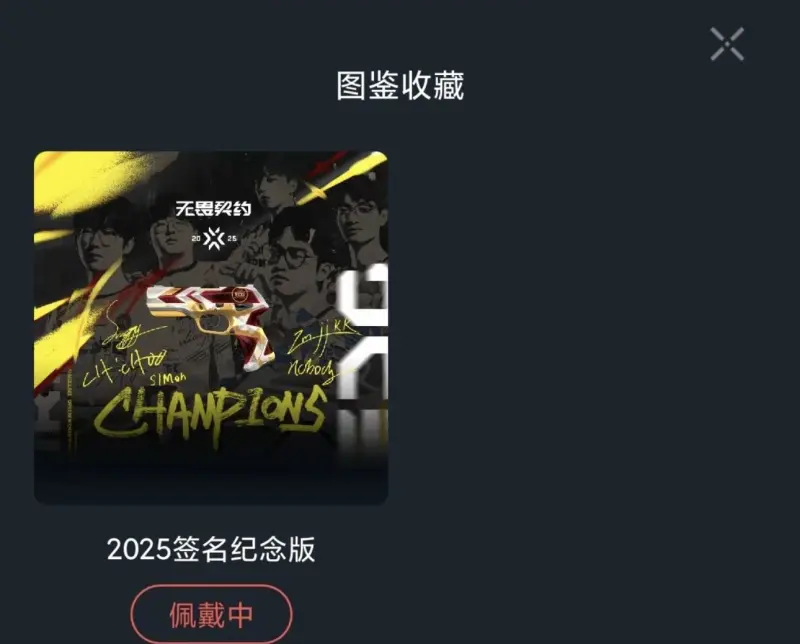Click the 无畏契约 logo on the card
The height and width of the screenshot is (644, 800).
point(214,208)
